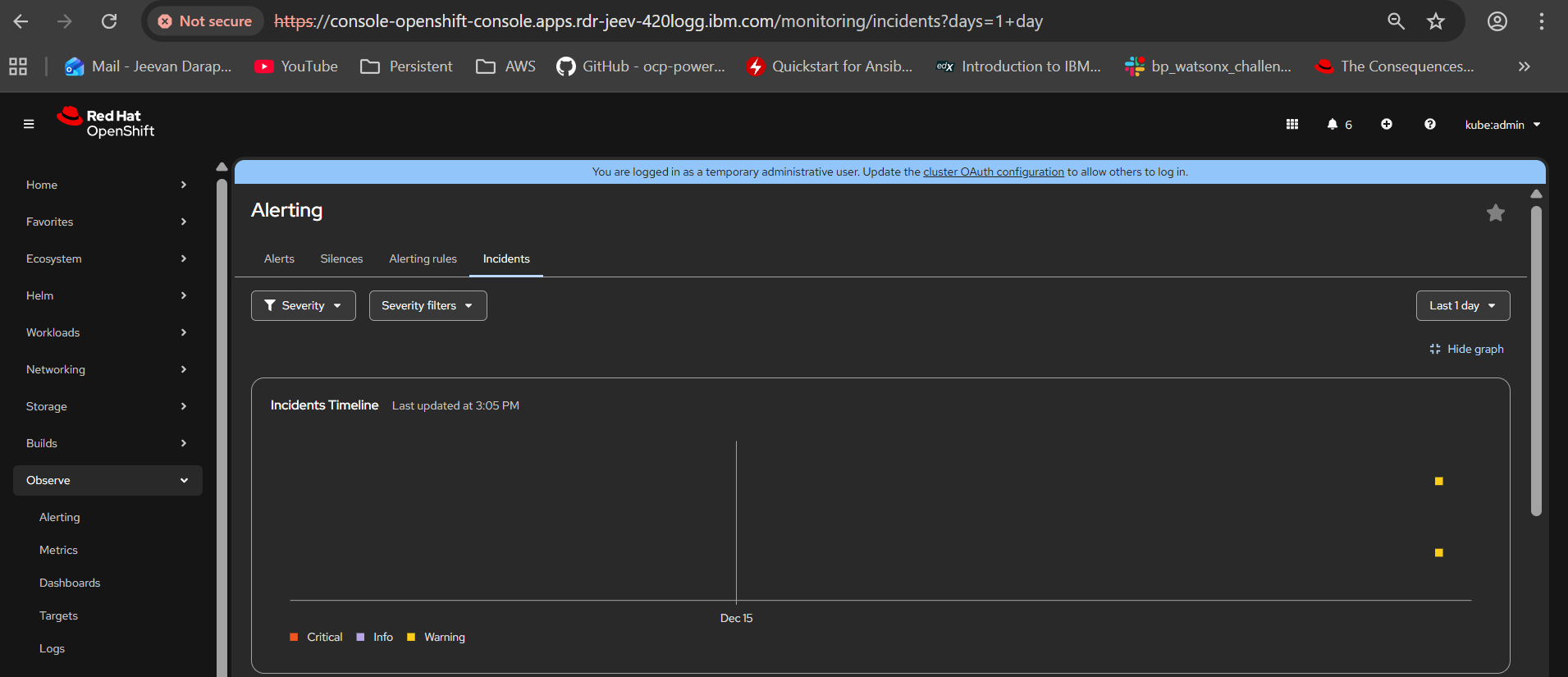
Task: Expand the Networking navigation section
Action: coord(107,369)
